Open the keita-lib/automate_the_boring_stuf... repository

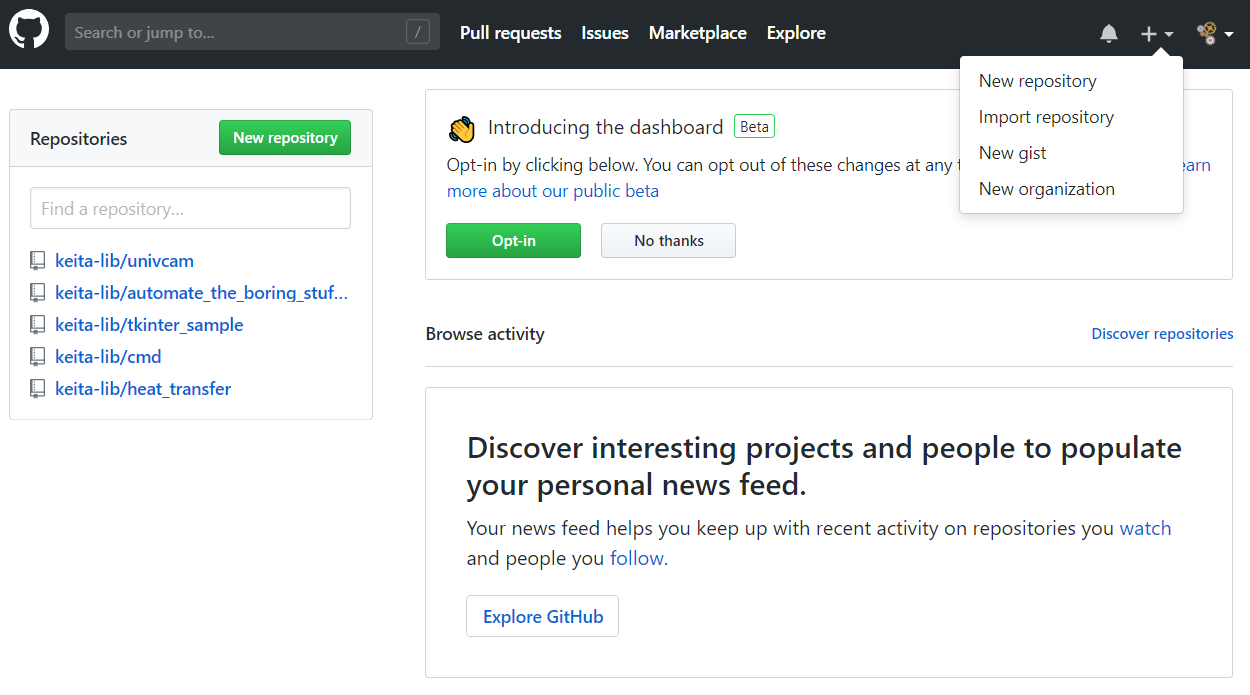202,293
